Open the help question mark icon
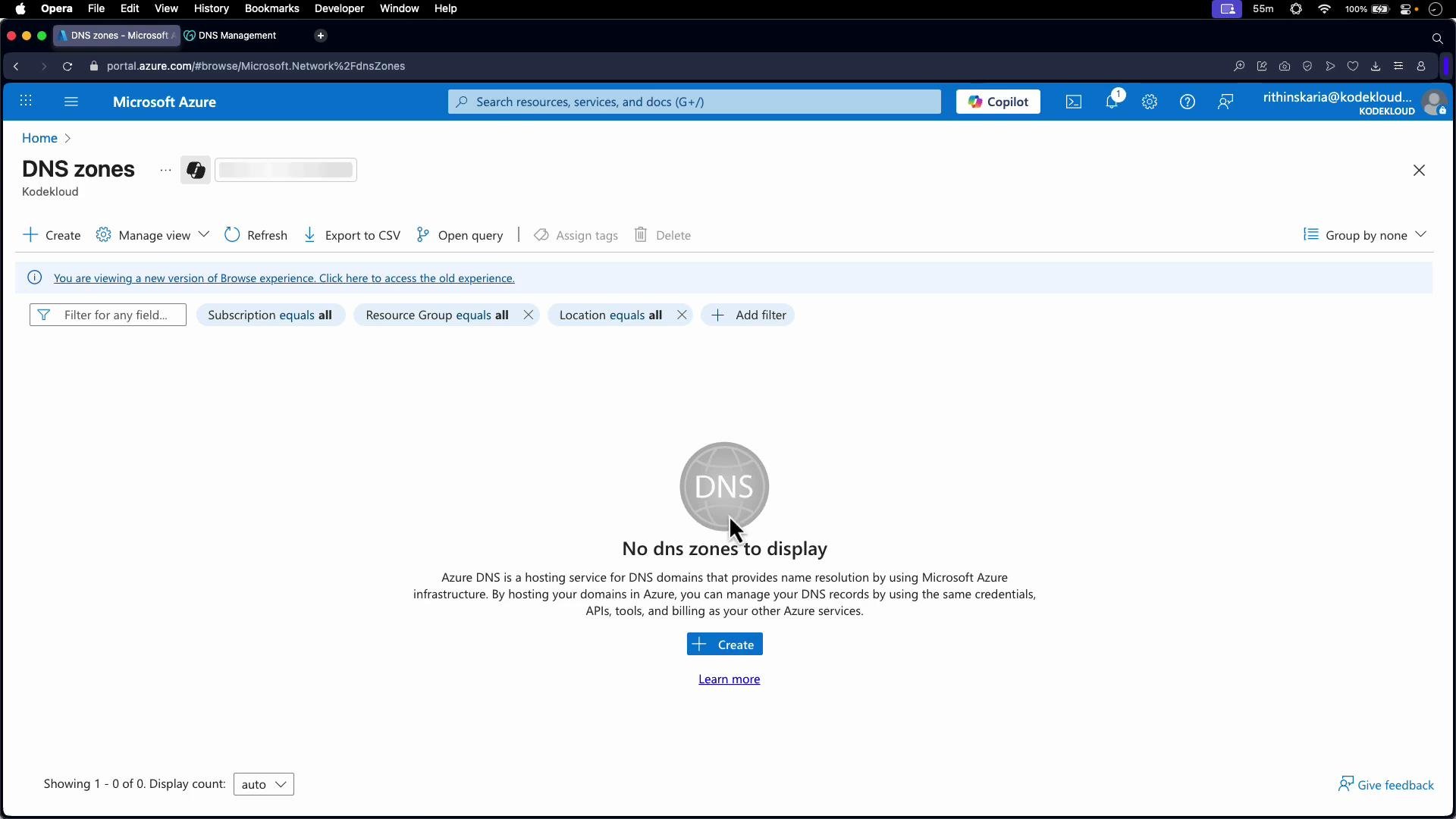 point(1188,102)
